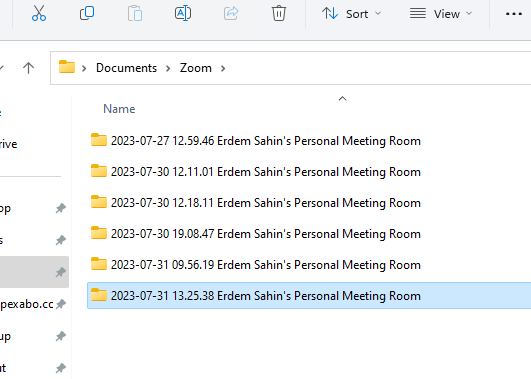Click pin icon on highlighted sidebar item
Screen dimensions: 531x379
pos(61,272)
